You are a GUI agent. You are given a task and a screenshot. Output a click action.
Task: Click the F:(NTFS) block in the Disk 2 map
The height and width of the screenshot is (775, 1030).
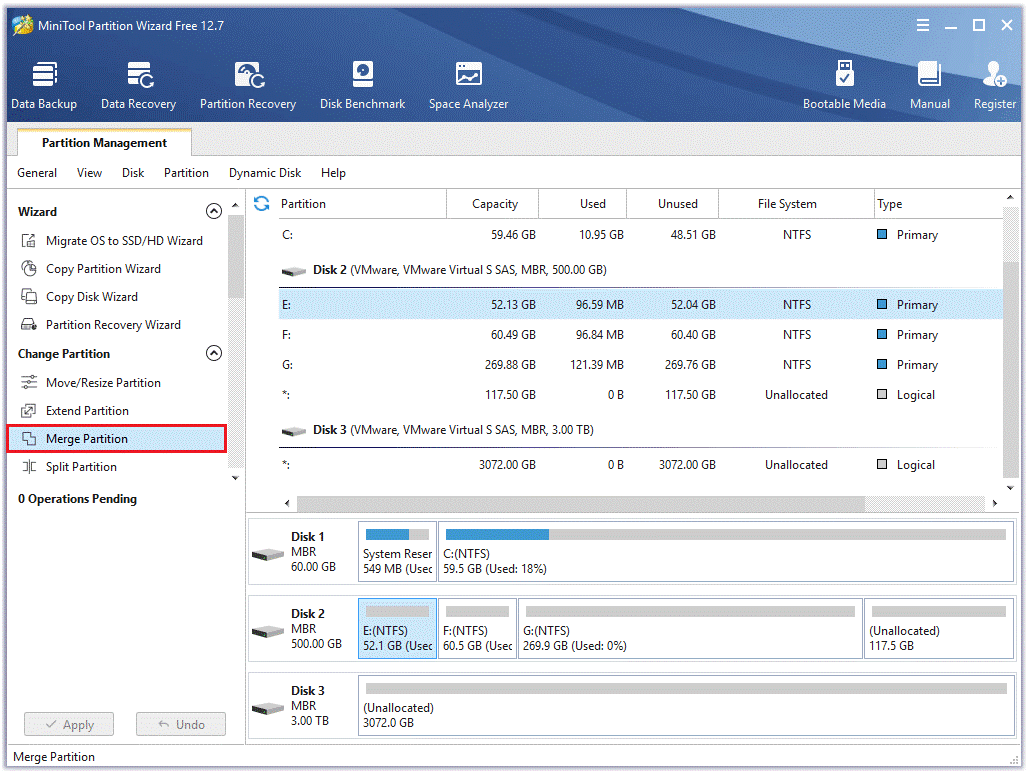tap(477, 630)
